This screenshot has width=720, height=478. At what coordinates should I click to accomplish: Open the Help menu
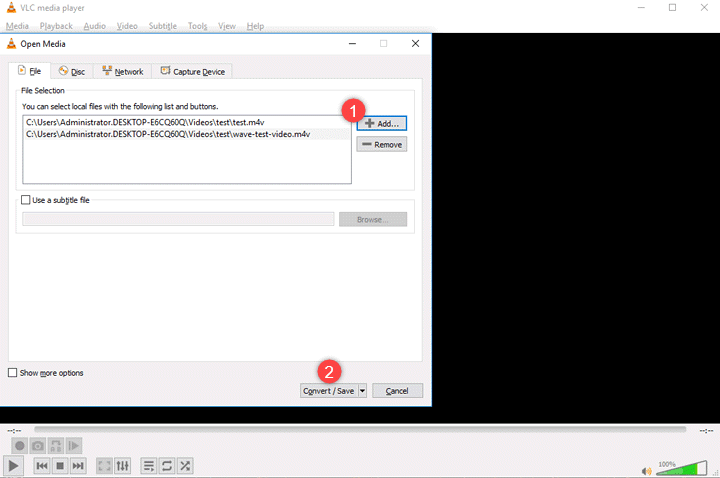click(x=255, y=26)
